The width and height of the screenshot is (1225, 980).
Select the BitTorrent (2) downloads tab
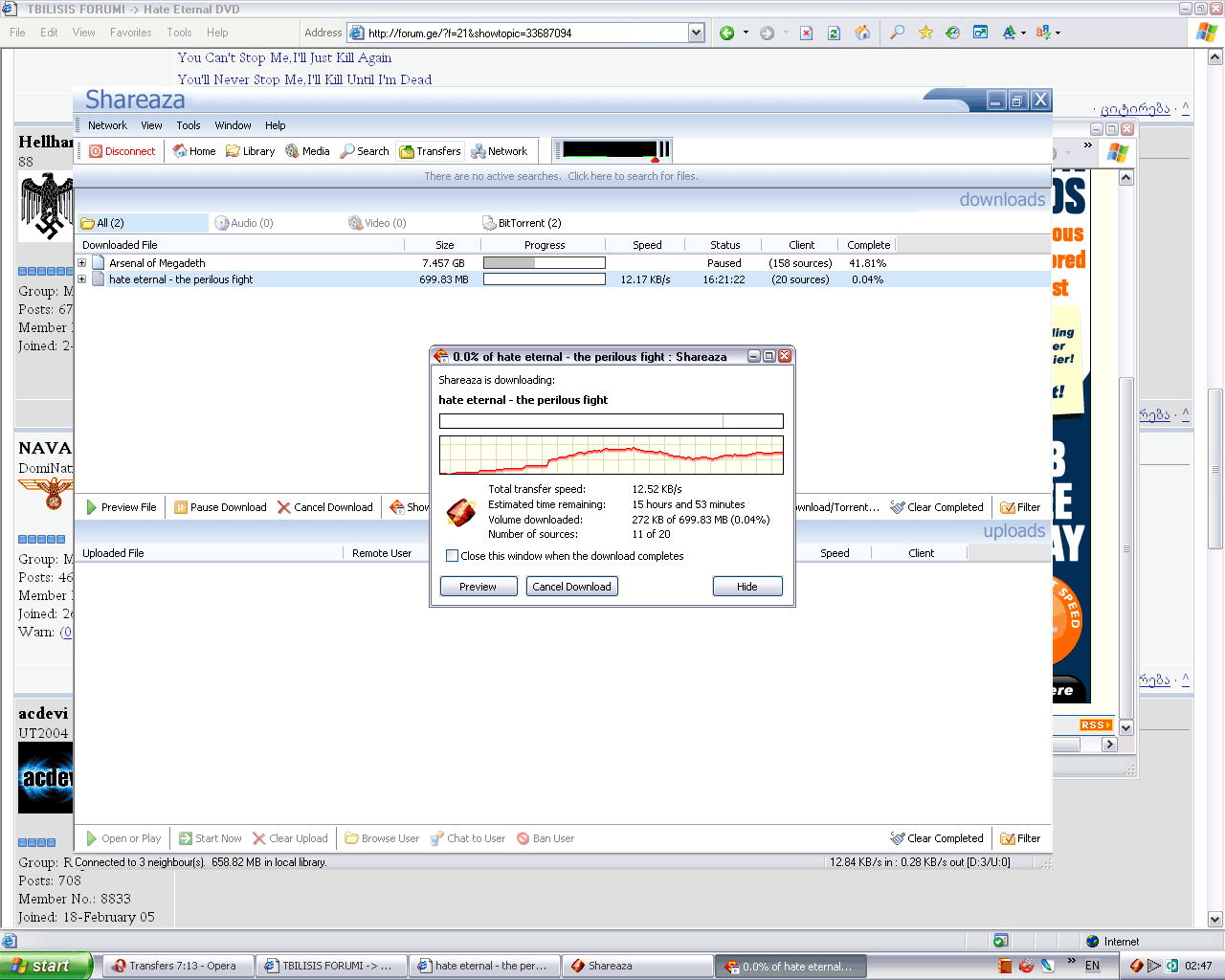pyautogui.click(x=522, y=223)
